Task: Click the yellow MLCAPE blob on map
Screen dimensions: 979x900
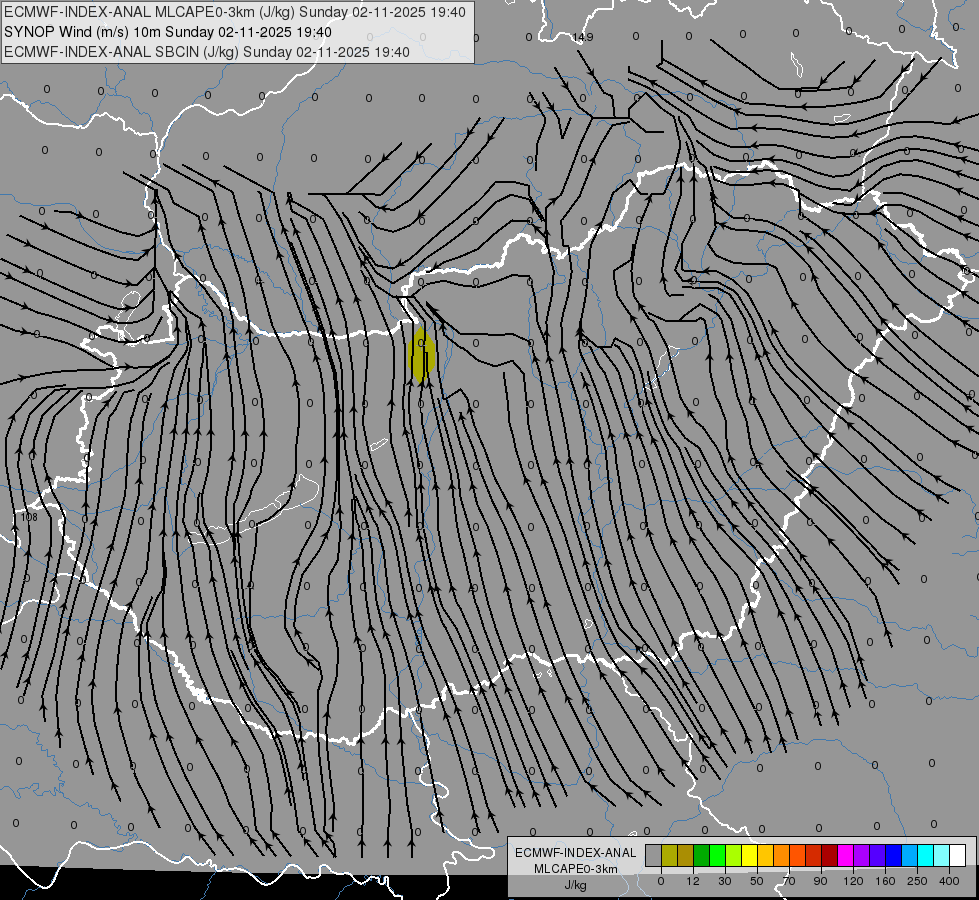Action: point(421,354)
